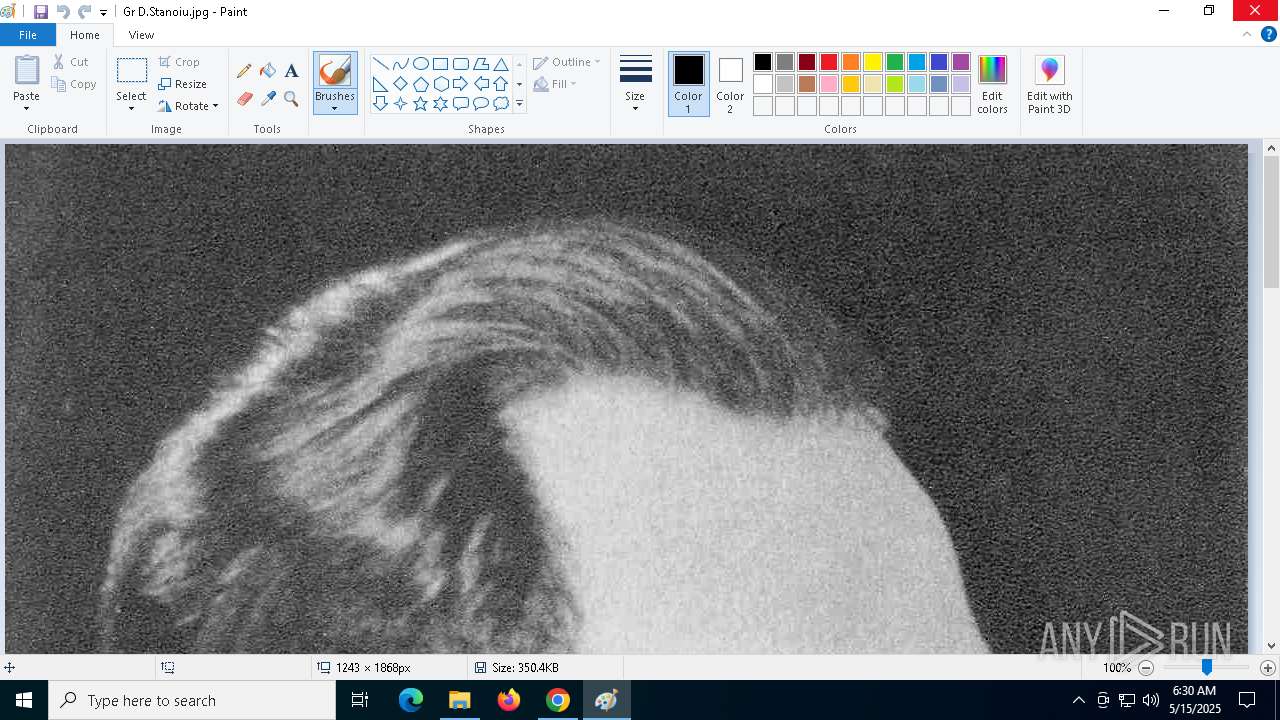Open Customize Quick Access Toolbar arrow
Image resolution: width=1280 pixels, height=720 pixels.
click(x=103, y=13)
